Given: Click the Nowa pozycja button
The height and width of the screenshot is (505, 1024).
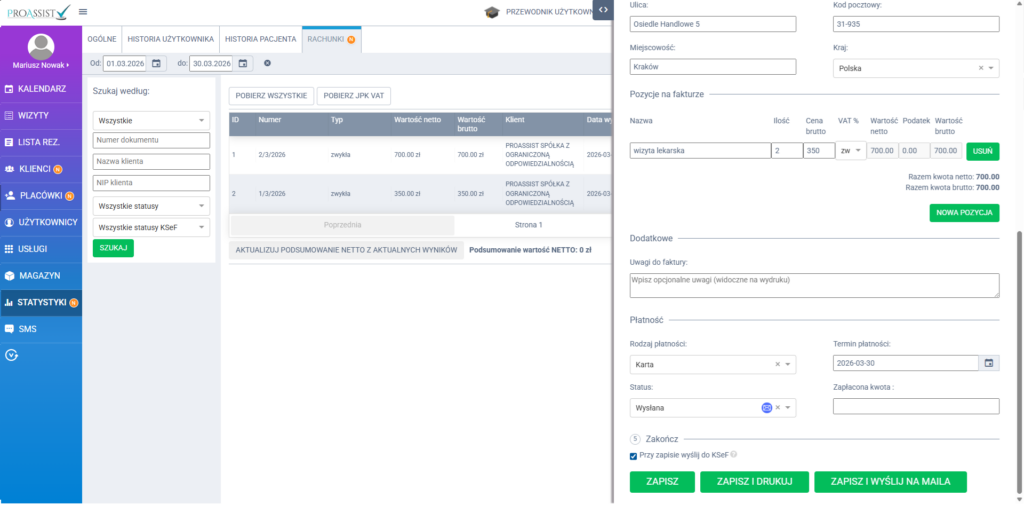Looking at the screenshot, I should coord(964,212).
